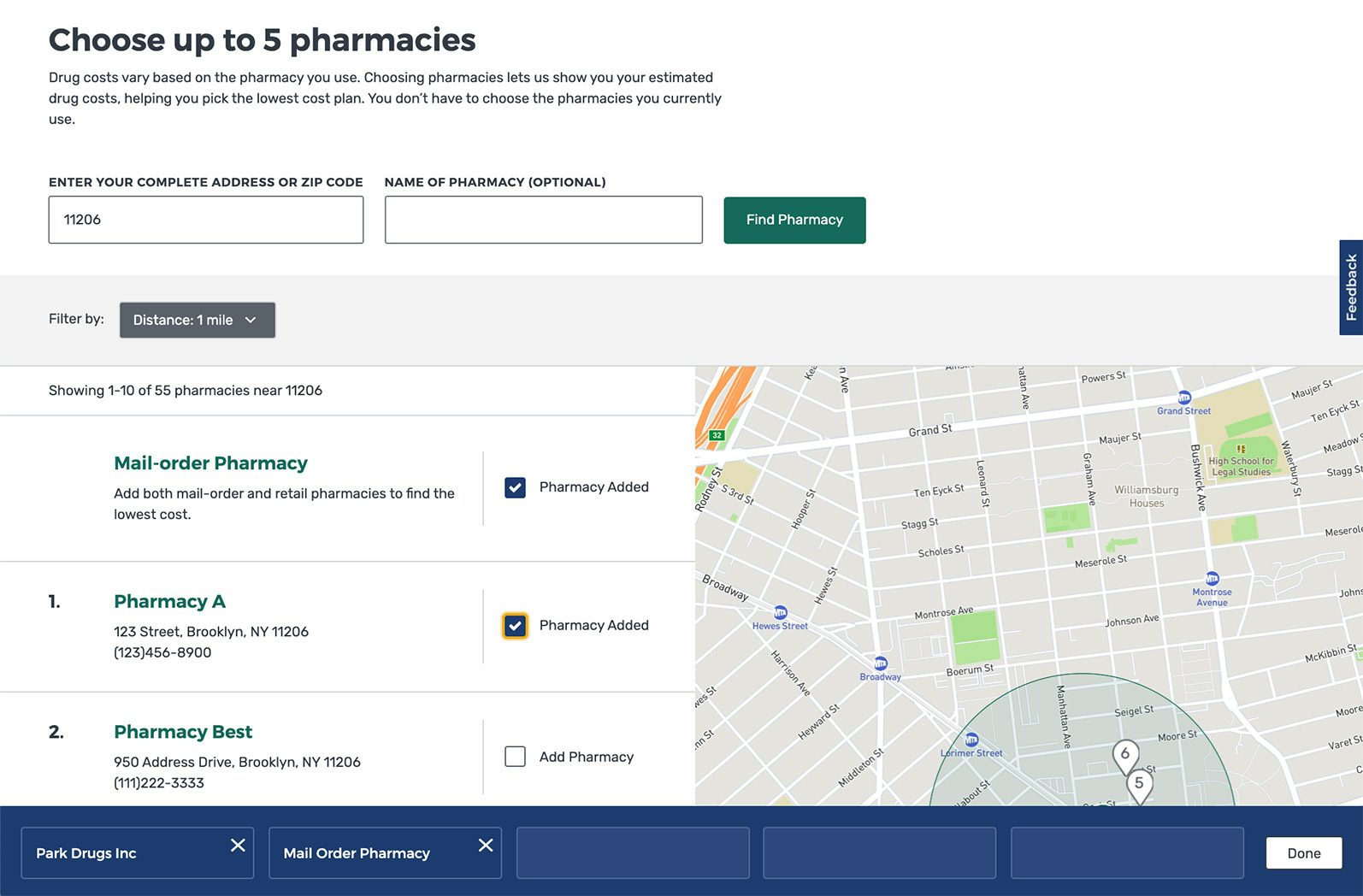Click the third empty pharmacy slot

click(x=633, y=852)
